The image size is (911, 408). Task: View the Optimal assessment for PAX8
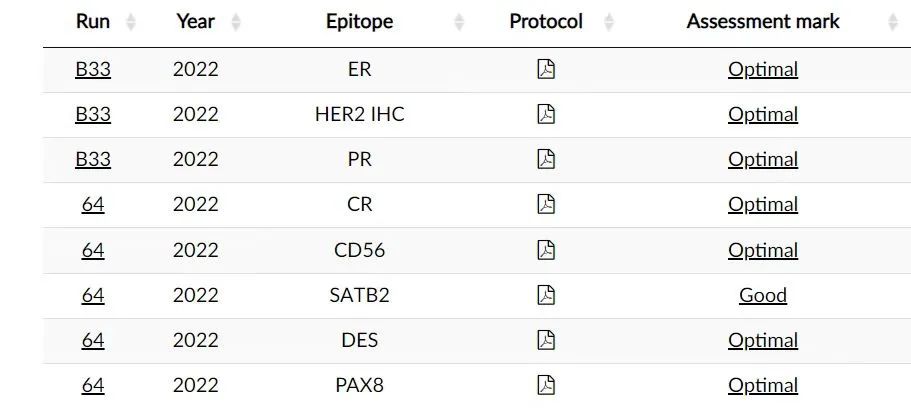click(x=763, y=385)
